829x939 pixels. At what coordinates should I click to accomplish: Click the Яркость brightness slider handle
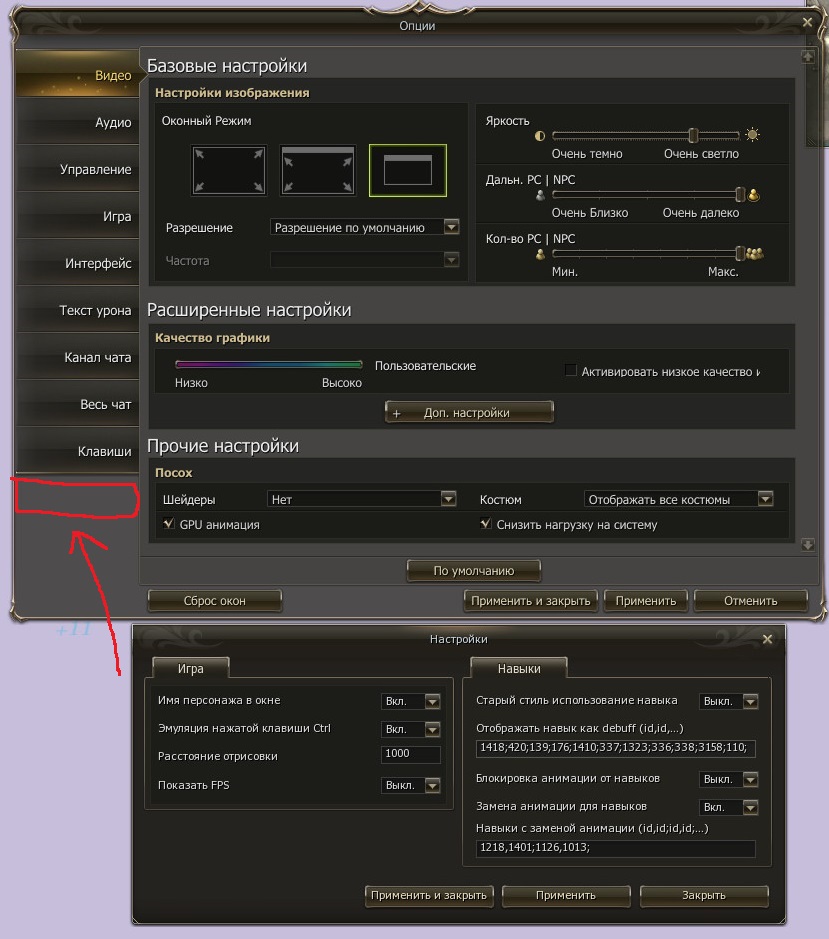click(692, 135)
